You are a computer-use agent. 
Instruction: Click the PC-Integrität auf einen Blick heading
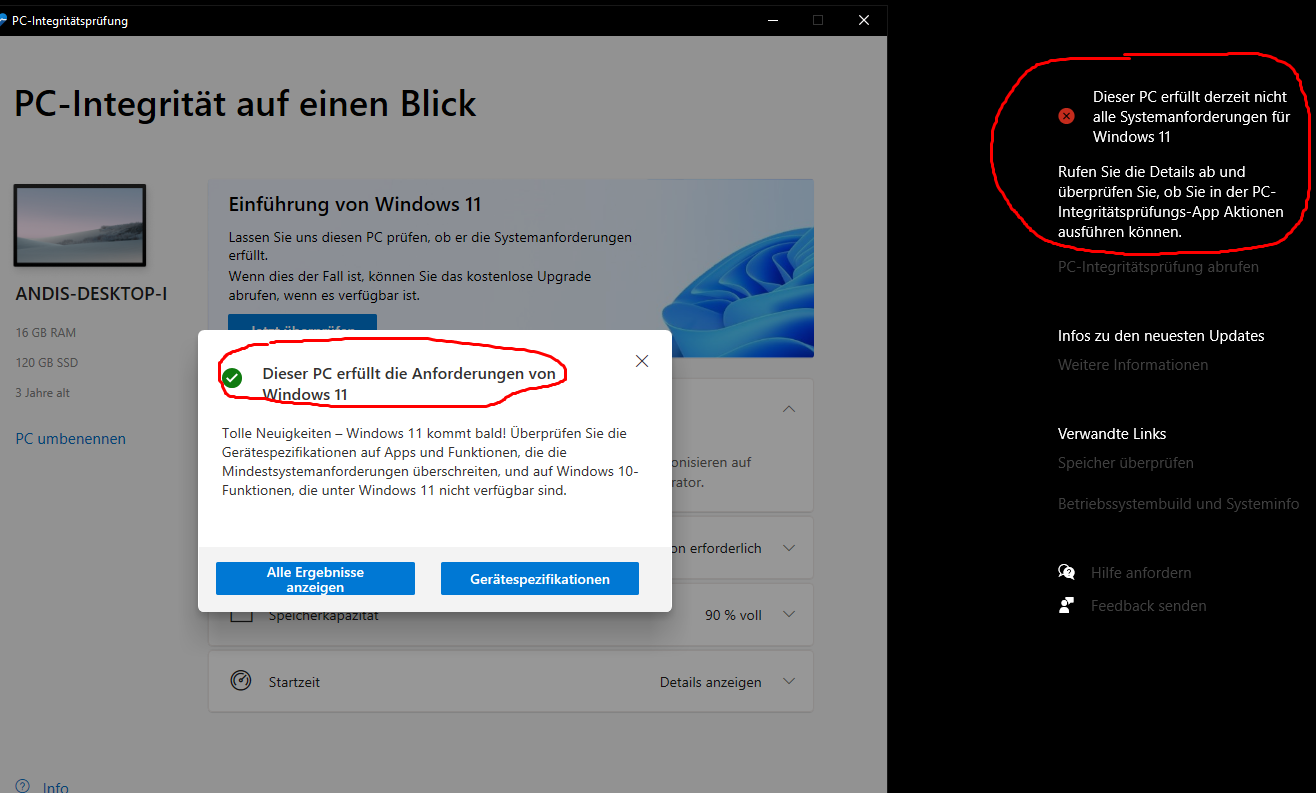pyautogui.click(x=246, y=103)
